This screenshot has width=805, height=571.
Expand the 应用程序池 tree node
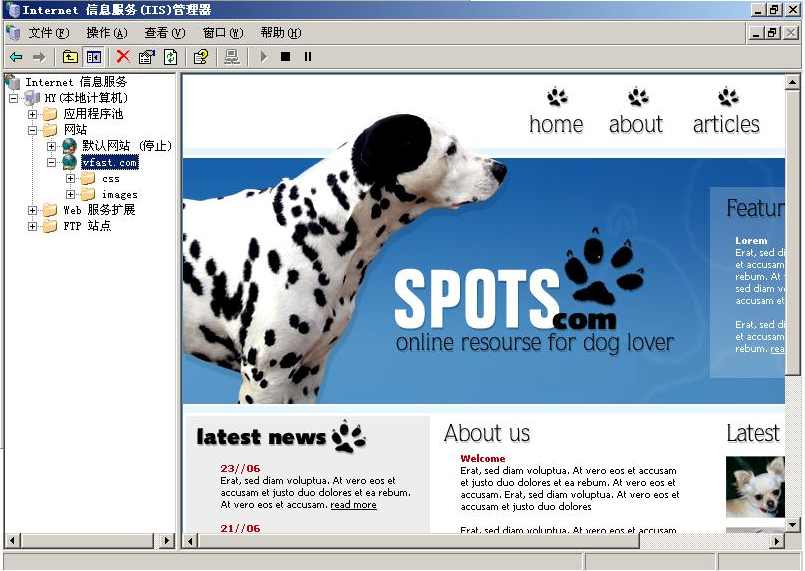[33, 114]
